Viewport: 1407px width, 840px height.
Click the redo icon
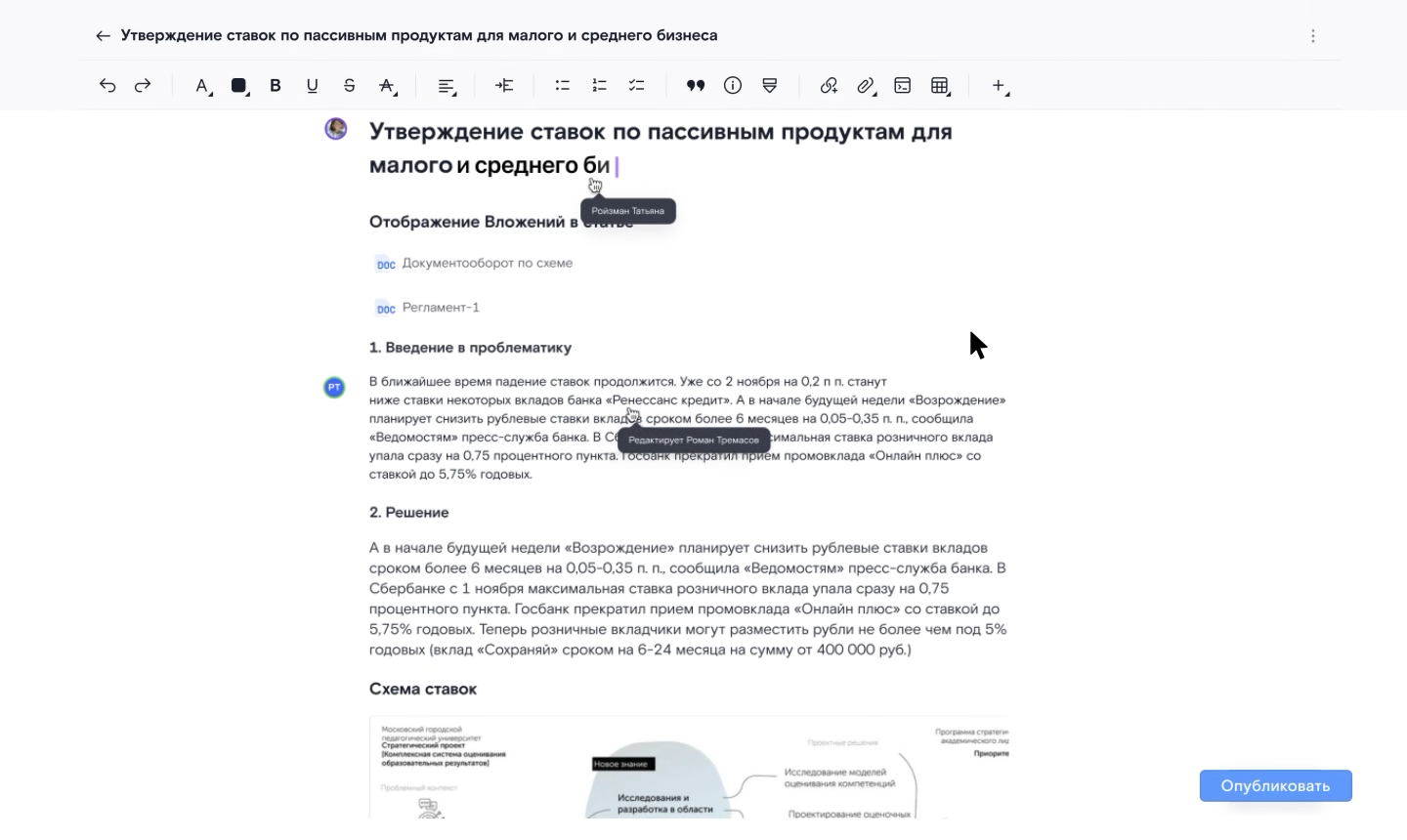pos(143,86)
